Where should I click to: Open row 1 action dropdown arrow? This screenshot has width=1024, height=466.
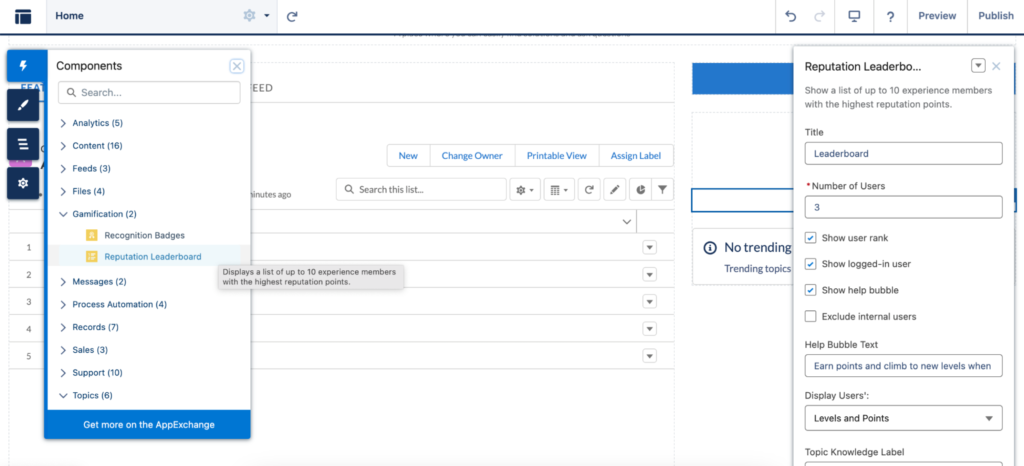[649, 247]
